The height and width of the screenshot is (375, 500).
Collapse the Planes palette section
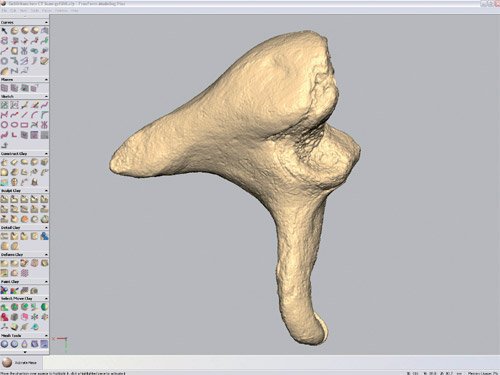(x=46, y=80)
